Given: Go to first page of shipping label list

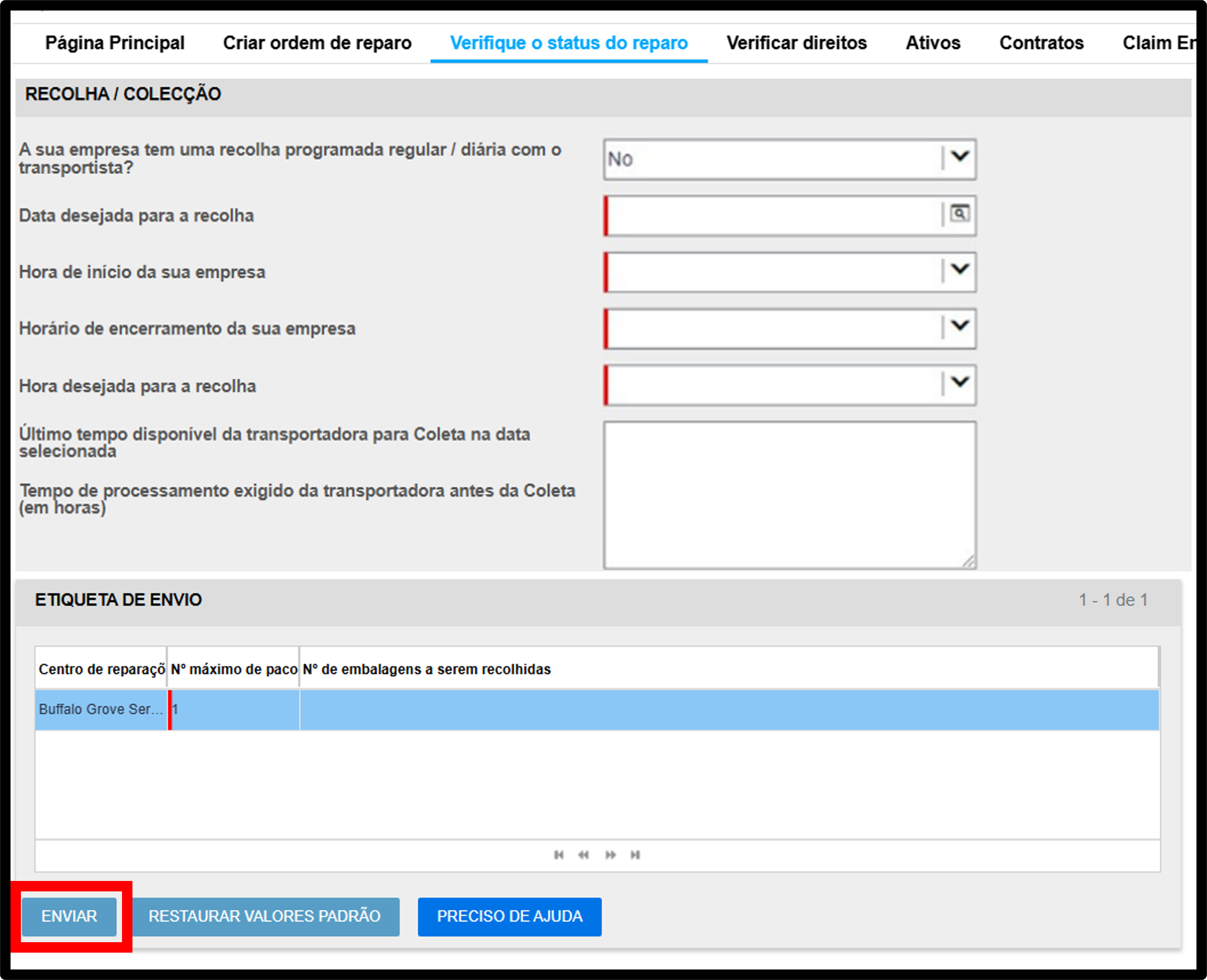Looking at the screenshot, I should pyautogui.click(x=559, y=855).
